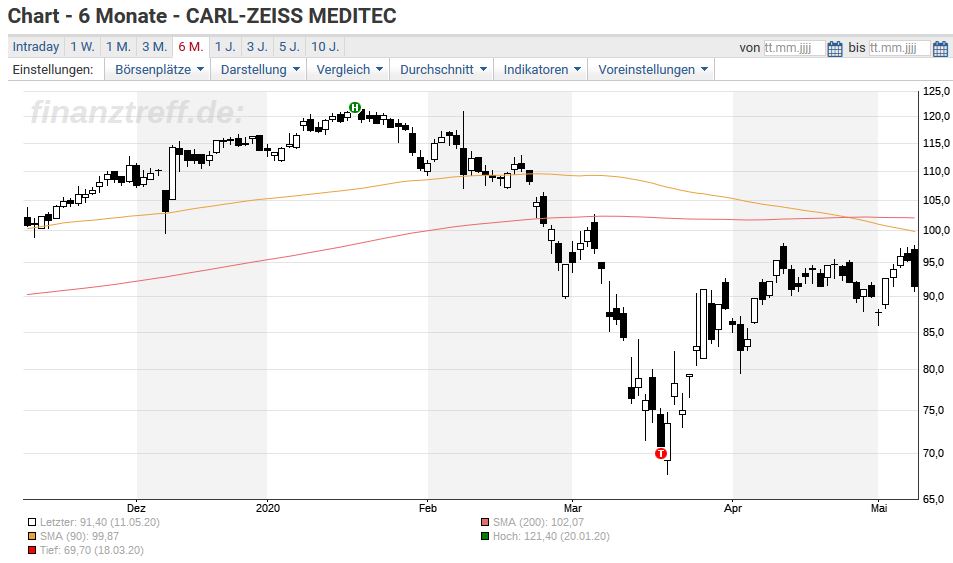
Task: Click the green Hoch legend swatch
Action: tap(485, 536)
